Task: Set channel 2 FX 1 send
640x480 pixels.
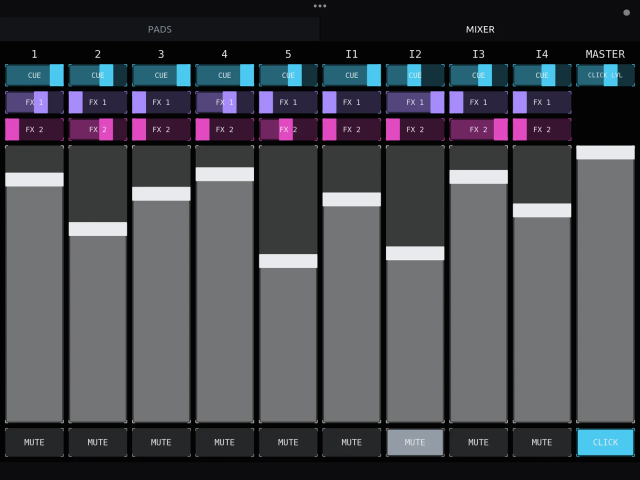Action: coord(98,102)
